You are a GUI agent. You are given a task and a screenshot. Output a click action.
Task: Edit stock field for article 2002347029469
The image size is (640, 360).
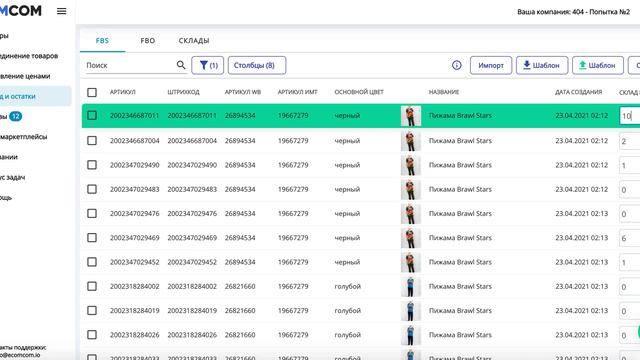(x=630, y=238)
